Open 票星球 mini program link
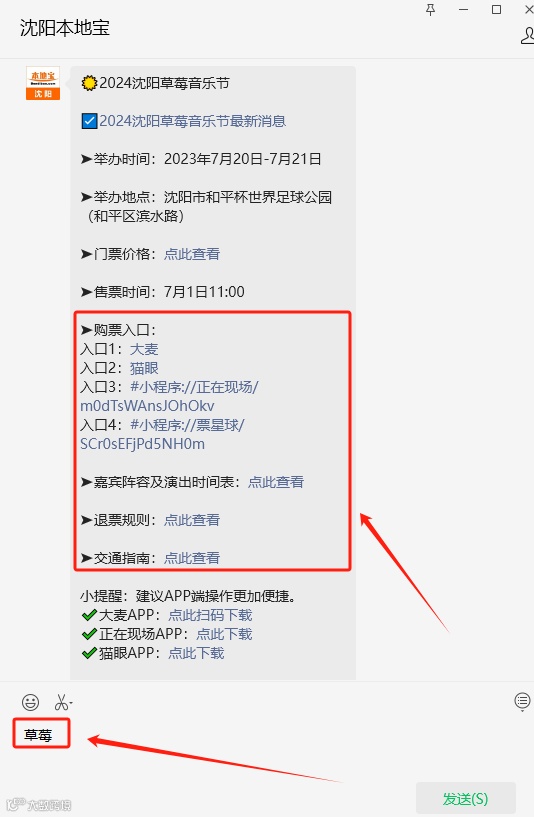 pos(162,435)
